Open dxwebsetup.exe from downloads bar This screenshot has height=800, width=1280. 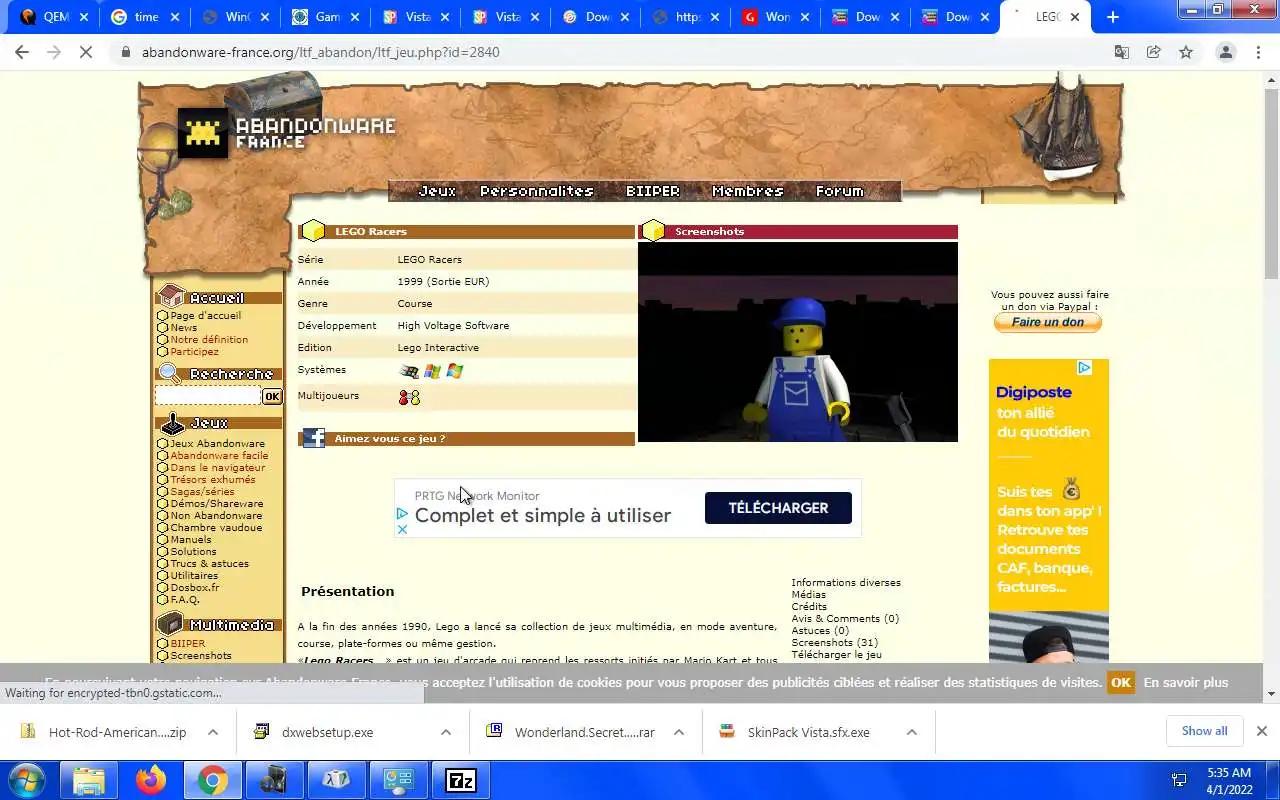click(x=327, y=732)
